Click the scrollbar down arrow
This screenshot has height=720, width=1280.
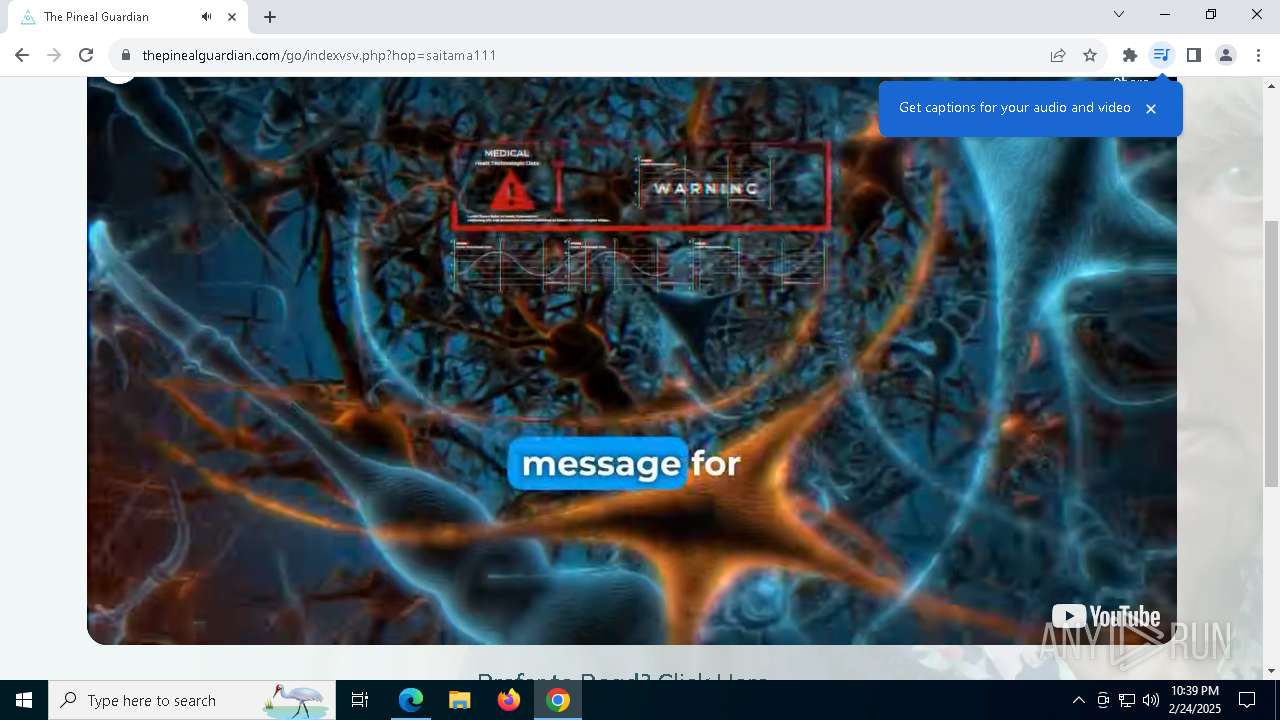pos(1271,670)
